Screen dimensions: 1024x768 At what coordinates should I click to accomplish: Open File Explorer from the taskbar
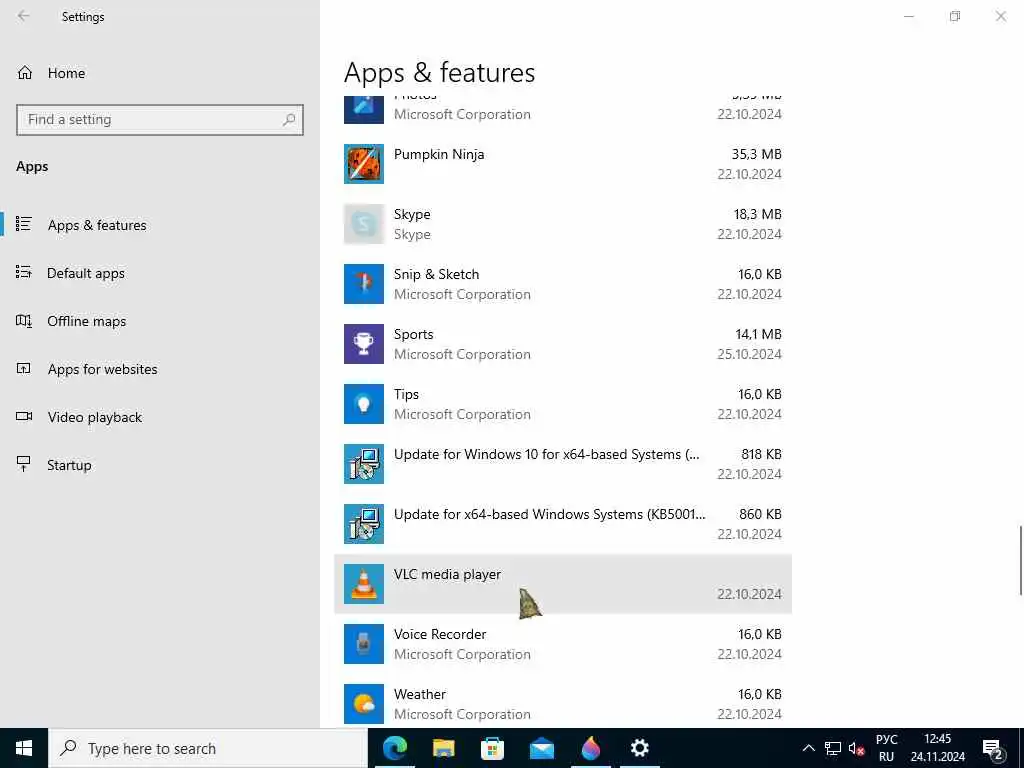(443, 748)
